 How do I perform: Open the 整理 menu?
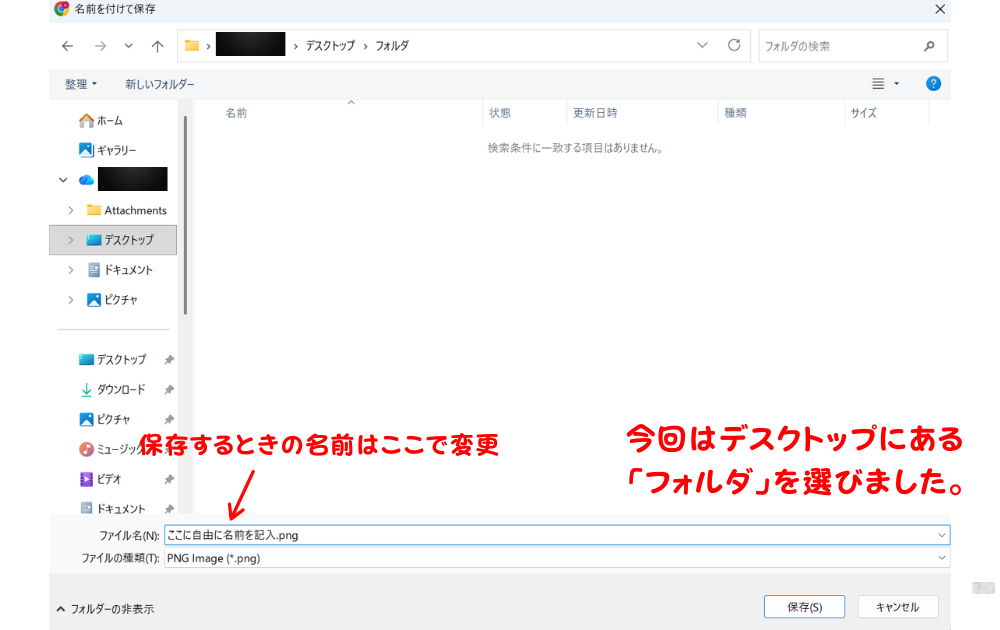pos(81,84)
